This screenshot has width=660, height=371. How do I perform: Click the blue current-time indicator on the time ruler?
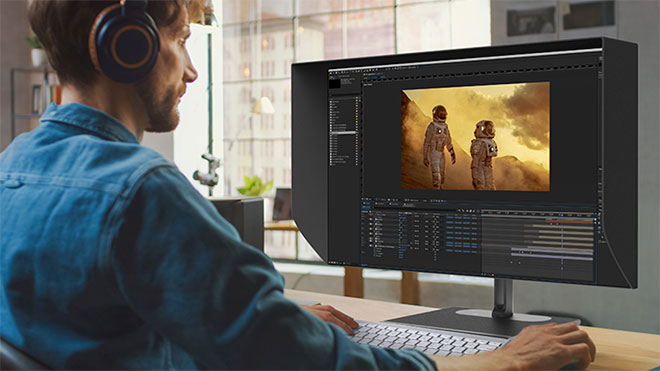[x=562, y=215]
